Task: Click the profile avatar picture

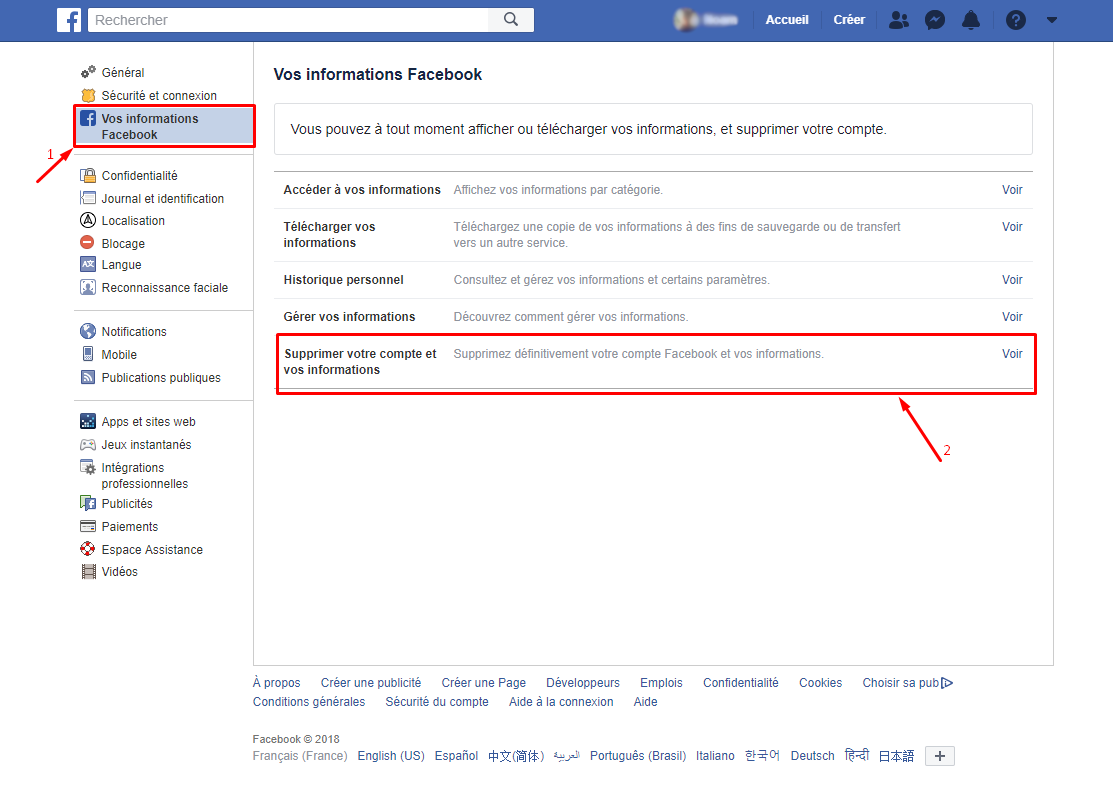Action: click(x=685, y=20)
